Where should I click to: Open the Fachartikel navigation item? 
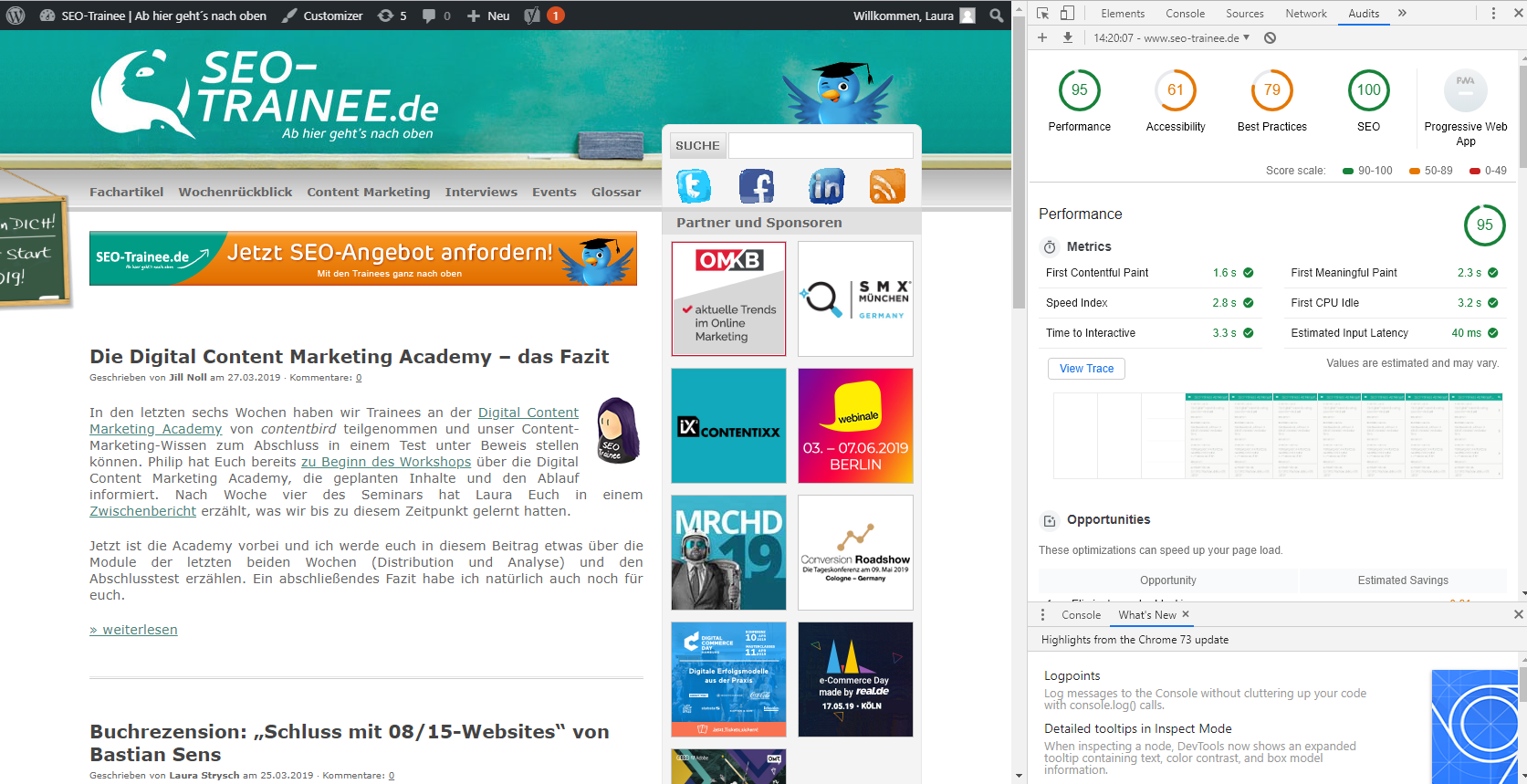(127, 192)
